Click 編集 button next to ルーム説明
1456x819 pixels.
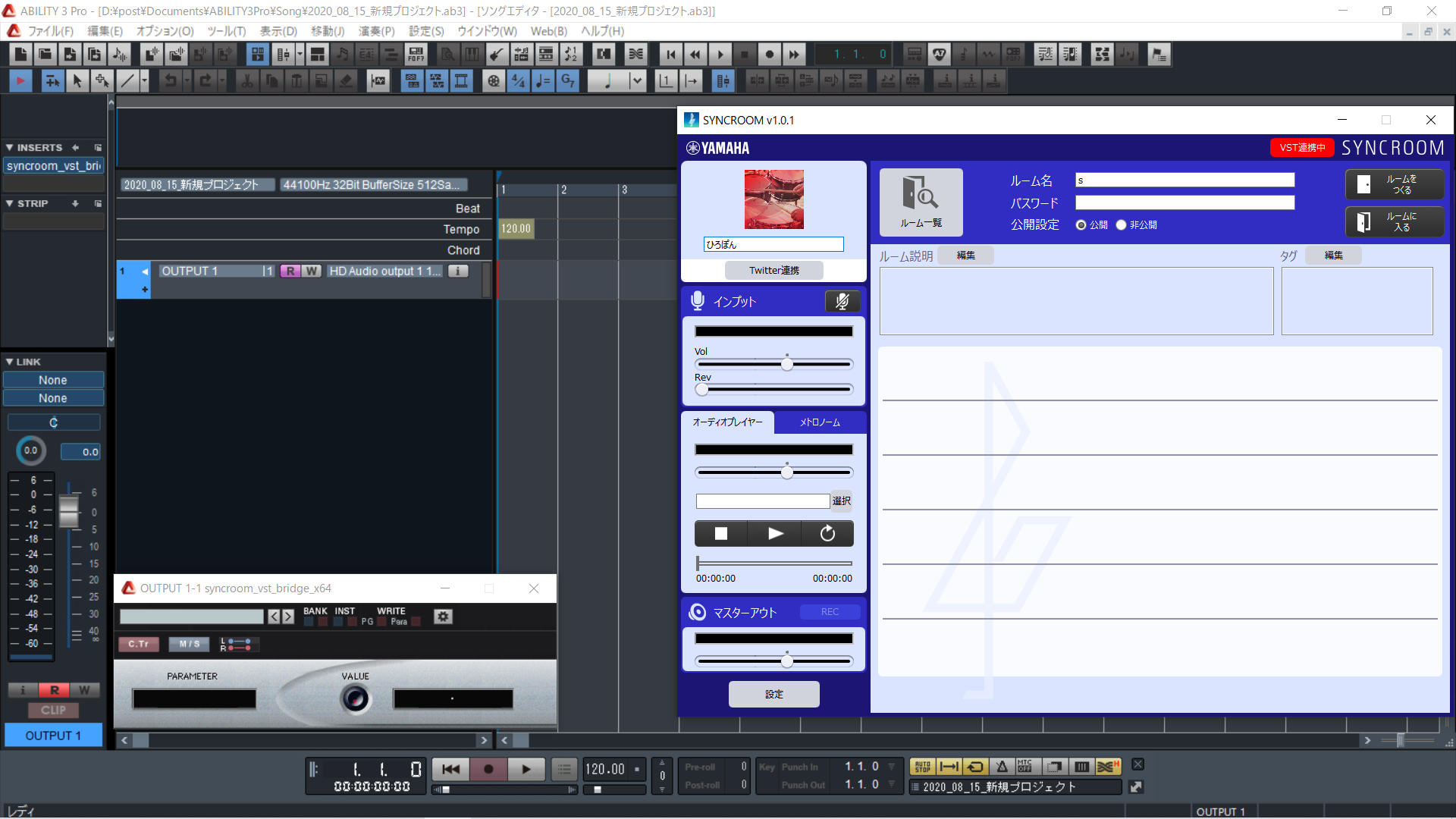click(x=966, y=256)
